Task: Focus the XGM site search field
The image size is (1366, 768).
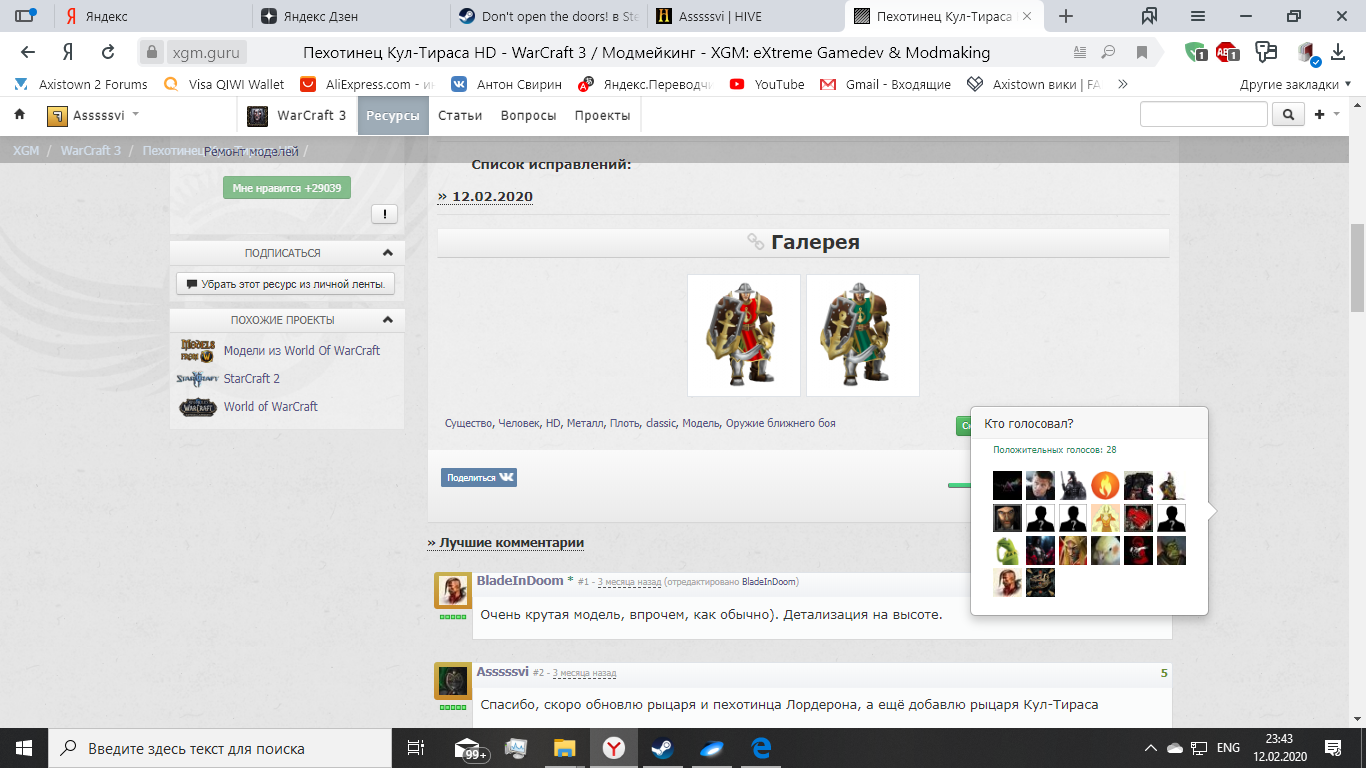Action: click(x=1204, y=115)
